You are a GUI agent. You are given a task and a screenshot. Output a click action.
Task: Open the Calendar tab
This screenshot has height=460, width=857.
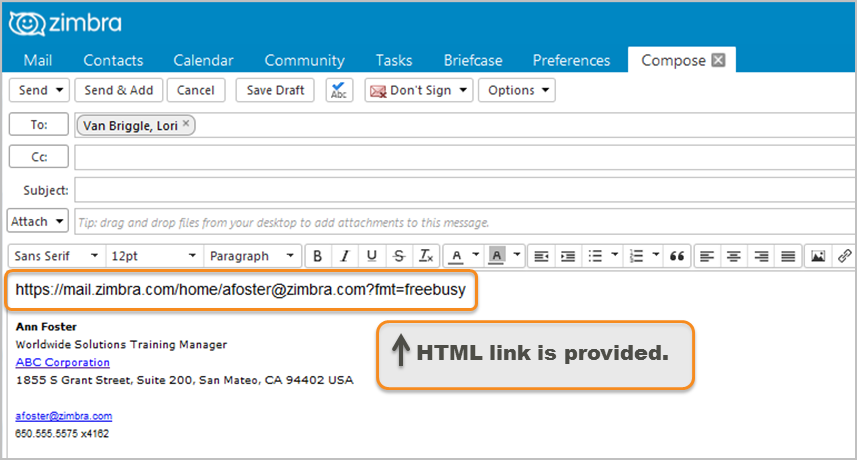point(203,60)
